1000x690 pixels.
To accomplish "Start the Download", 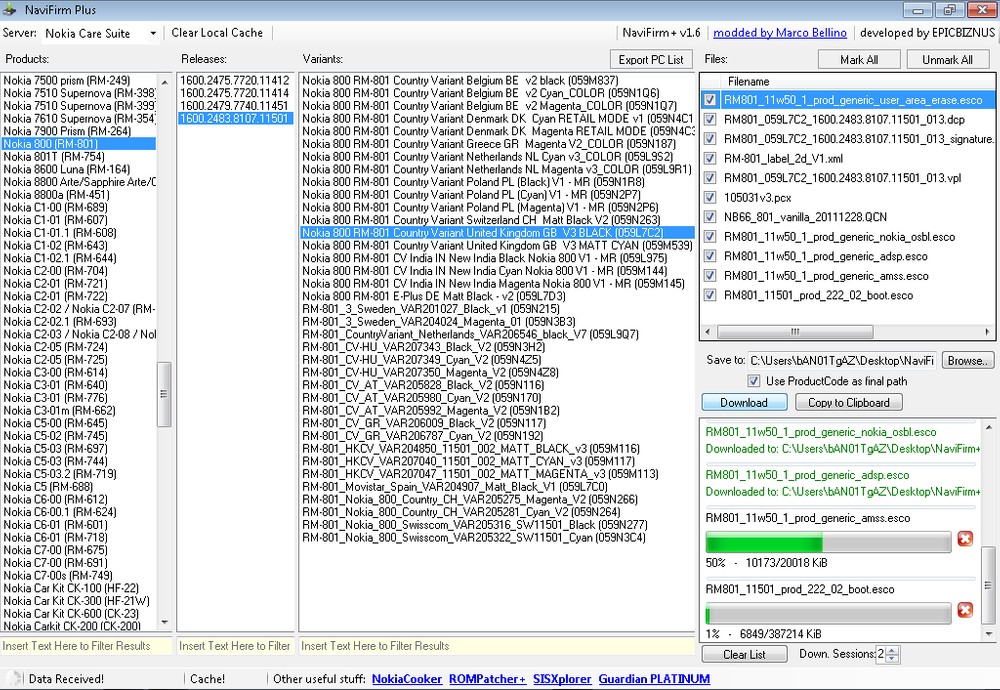I will (x=744, y=403).
